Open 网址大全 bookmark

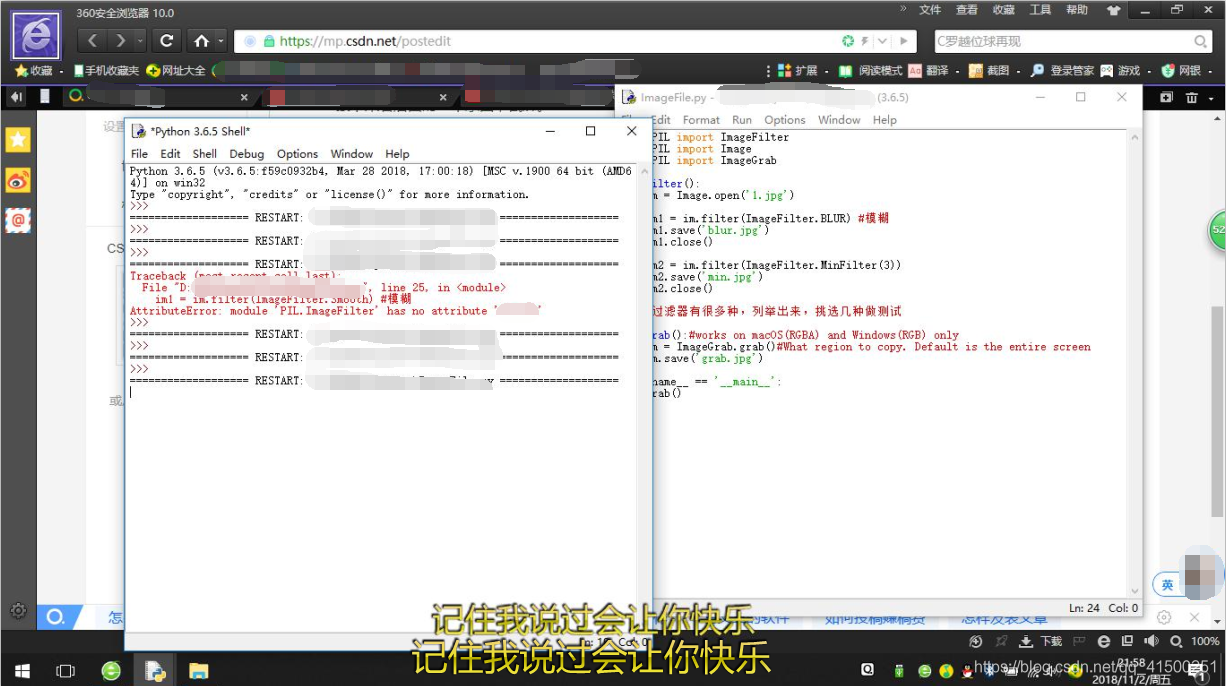176,71
